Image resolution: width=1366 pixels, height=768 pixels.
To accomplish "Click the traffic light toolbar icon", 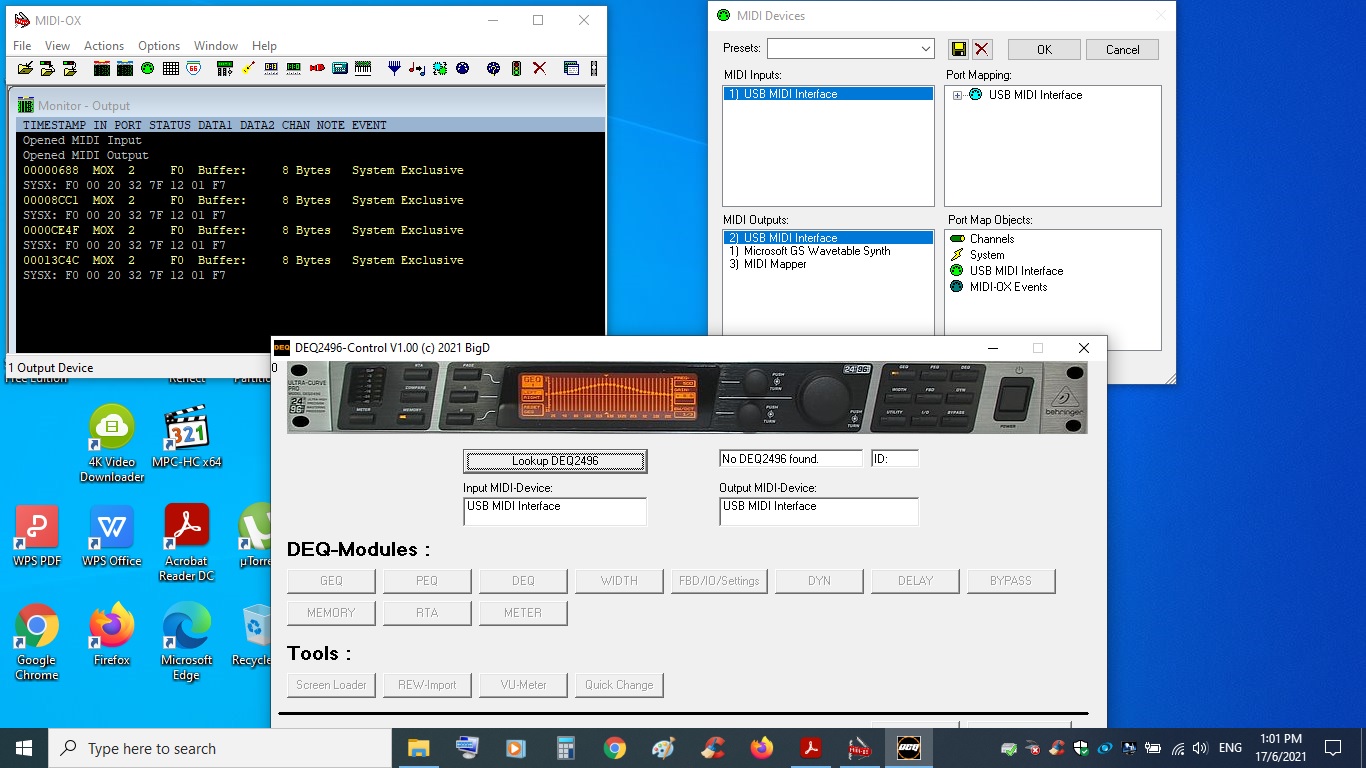I will coord(516,69).
